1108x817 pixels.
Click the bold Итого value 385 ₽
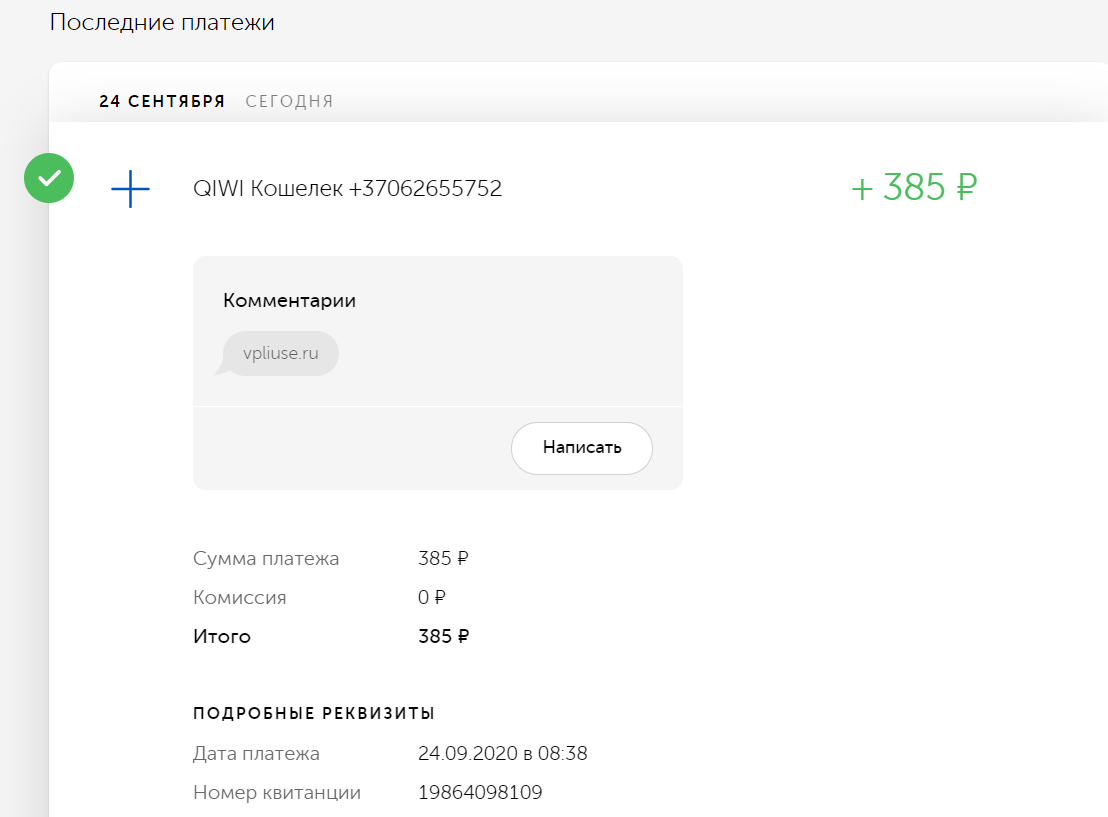point(443,636)
